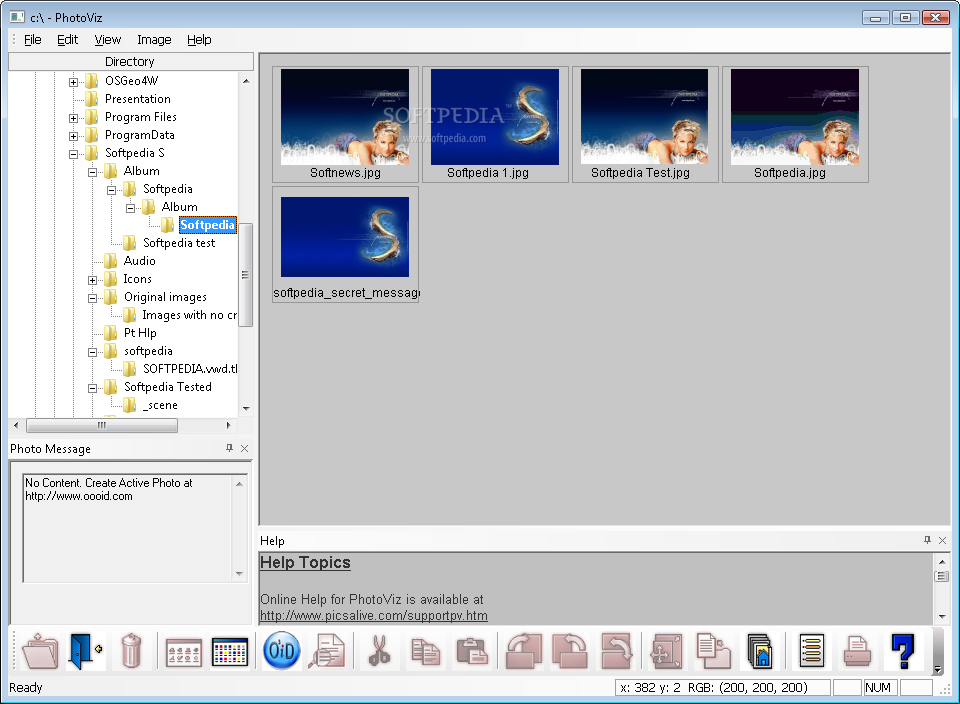Expand the OSGeo4W folder node
The image size is (960, 704).
pyautogui.click(x=73, y=82)
